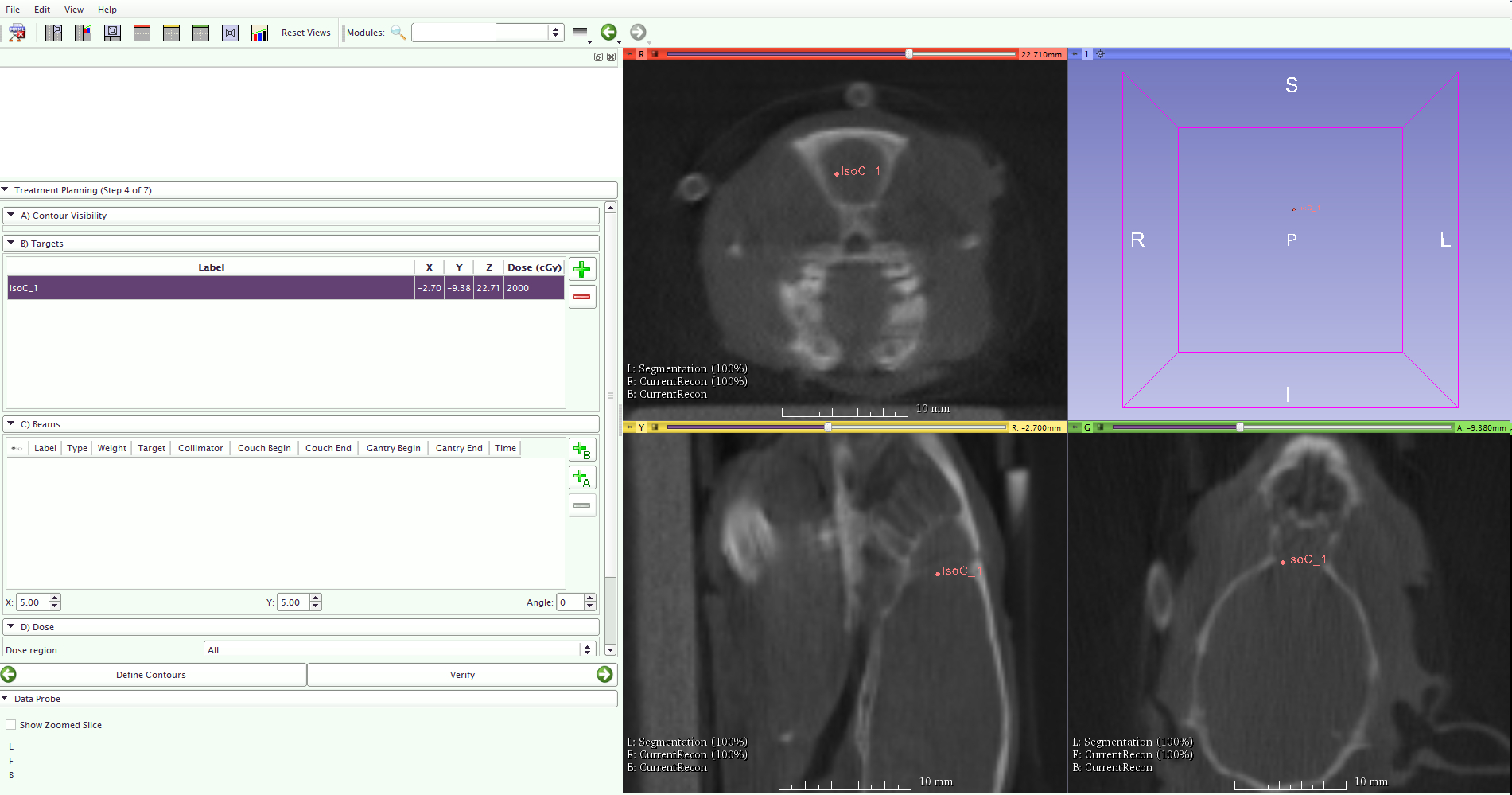Click the module search magnifier icon

click(x=398, y=33)
